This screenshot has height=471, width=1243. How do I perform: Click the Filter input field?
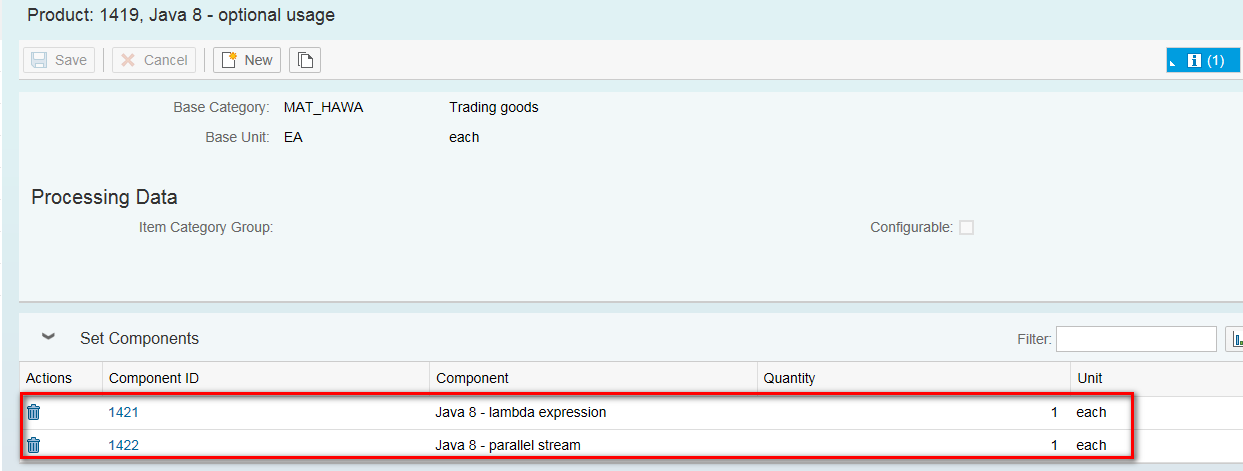point(1136,339)
